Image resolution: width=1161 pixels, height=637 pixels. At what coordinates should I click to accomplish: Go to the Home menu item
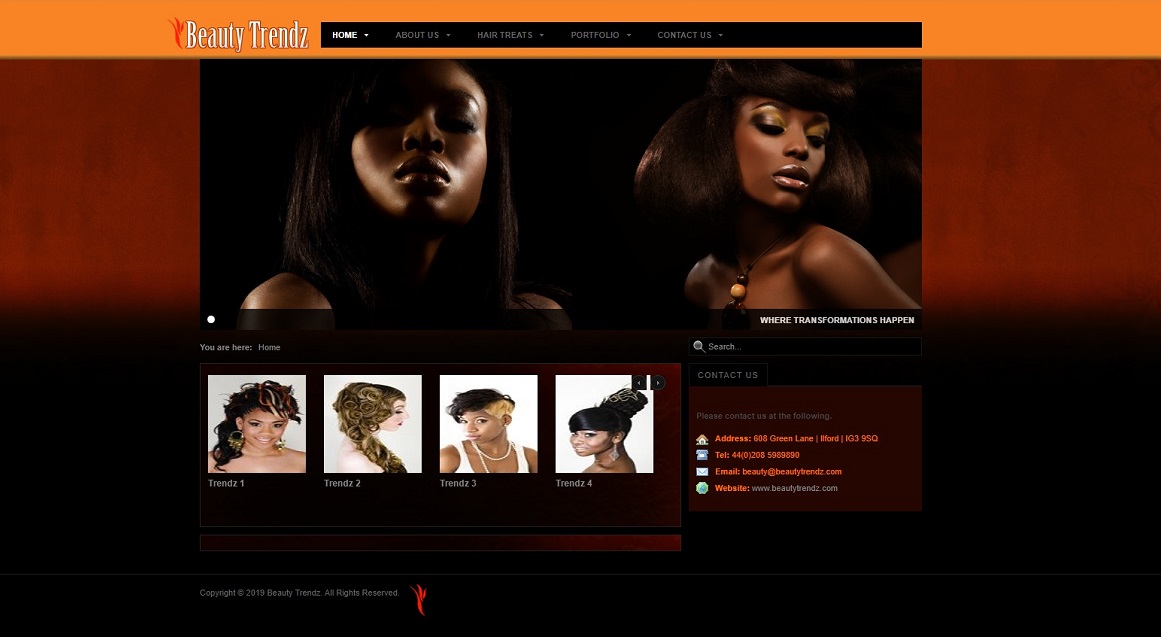(350, 35)
